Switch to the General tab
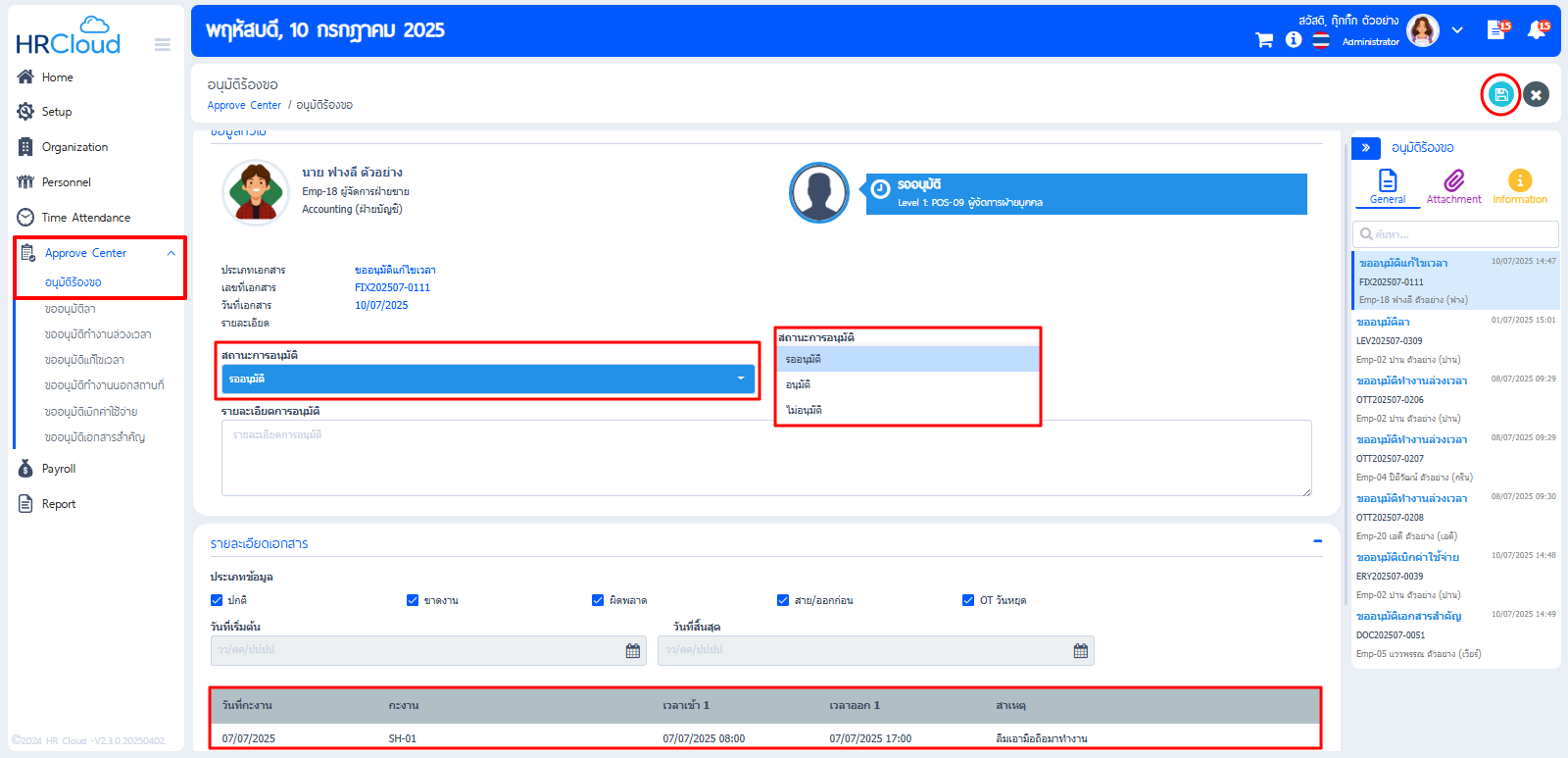The height and width of the screenshot is (758, 1568). (1387, 184)
